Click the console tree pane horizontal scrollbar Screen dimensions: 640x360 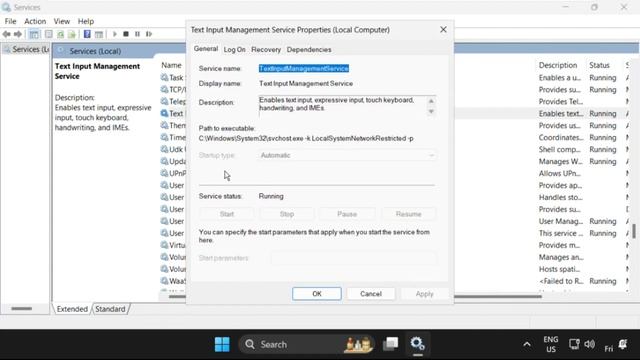pyautogui.click(x=22, y=309)
